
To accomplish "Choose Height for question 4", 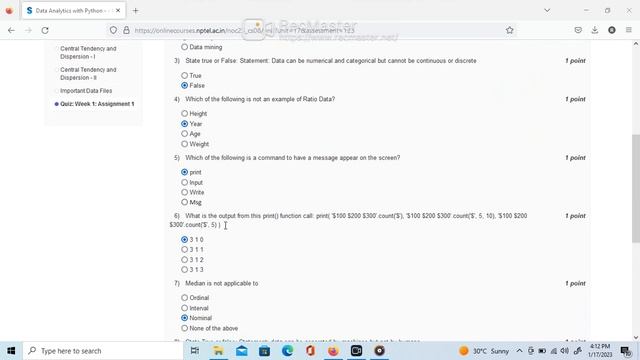I will [x=184, y=113].
